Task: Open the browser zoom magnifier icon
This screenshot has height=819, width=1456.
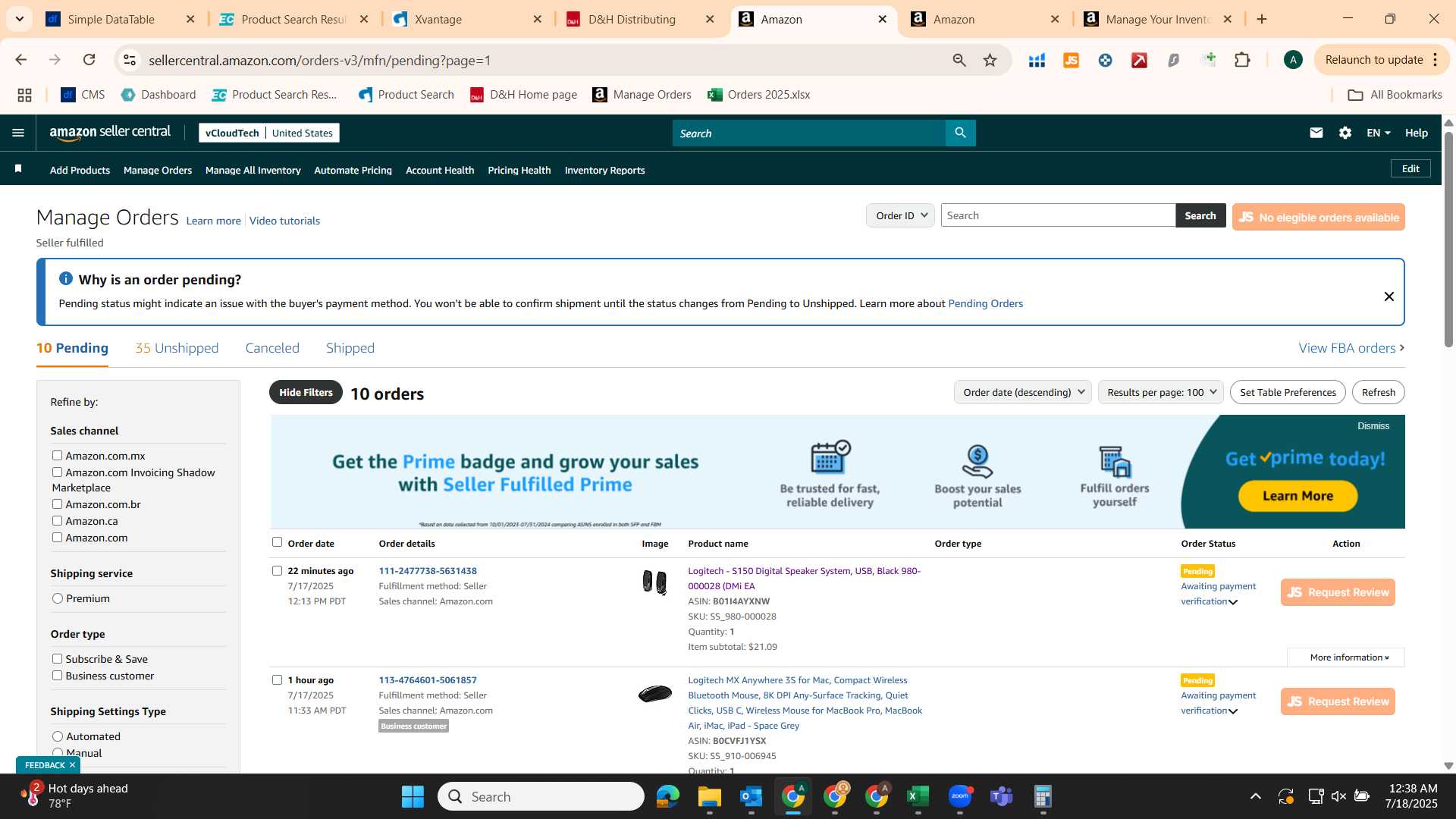Action: tap(959, 60)
